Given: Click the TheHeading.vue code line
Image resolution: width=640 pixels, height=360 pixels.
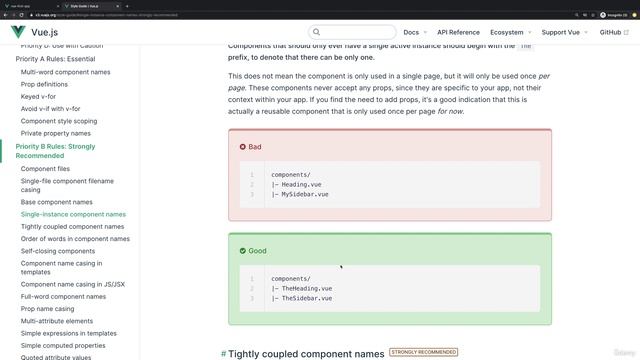Looking at the screenshot, I should point(302,289).
